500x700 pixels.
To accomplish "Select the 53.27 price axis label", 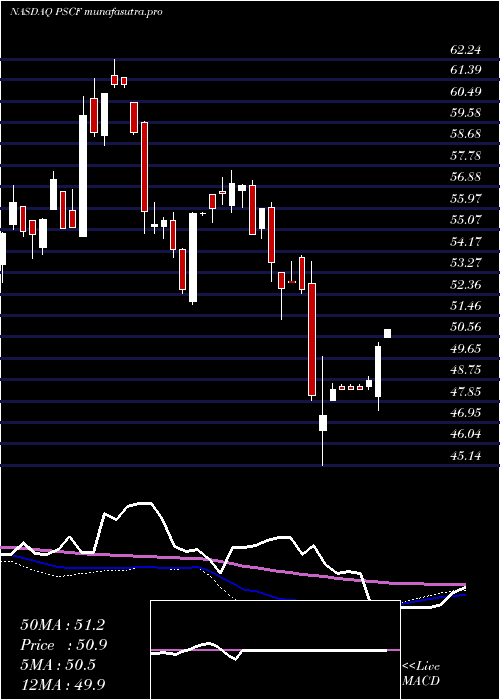I will 466,262.
